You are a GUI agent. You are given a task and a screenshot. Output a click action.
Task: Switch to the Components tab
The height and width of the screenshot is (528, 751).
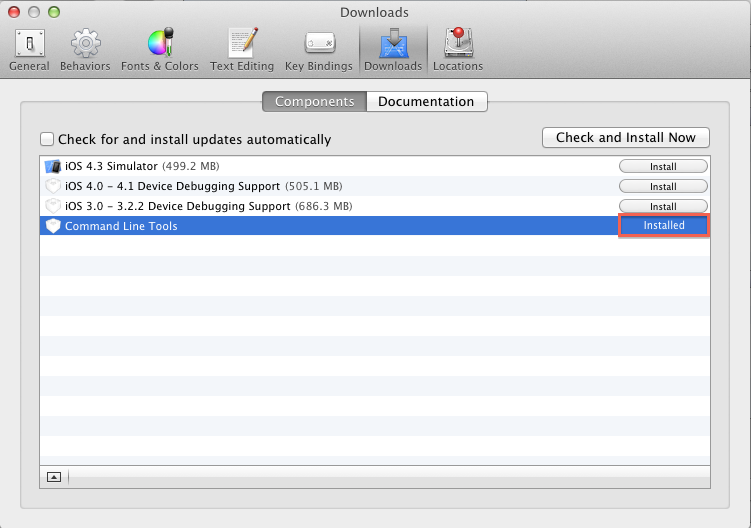point(314,102)
